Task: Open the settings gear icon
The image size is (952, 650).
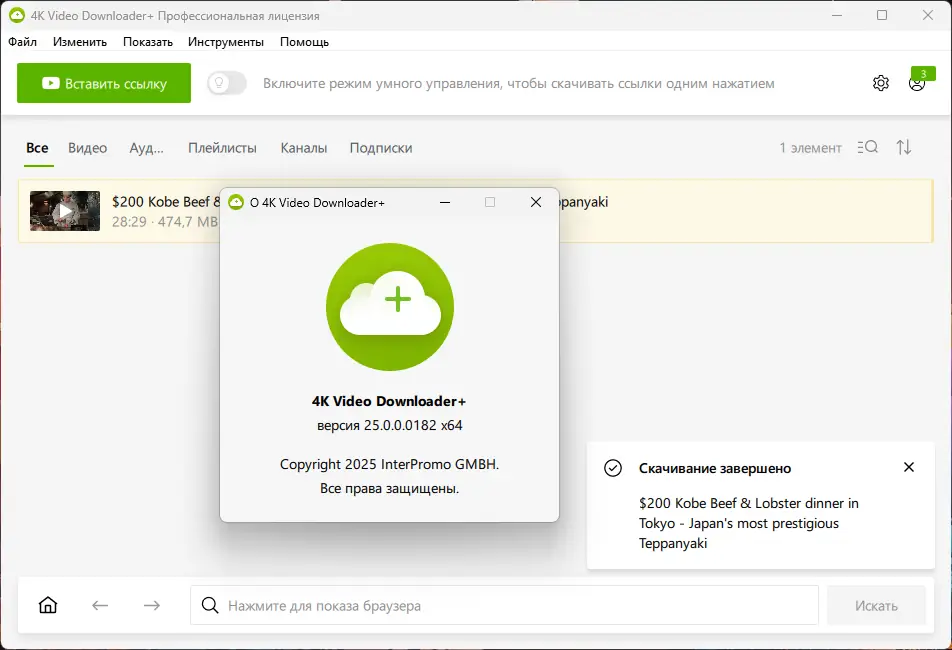Action: 880,83
